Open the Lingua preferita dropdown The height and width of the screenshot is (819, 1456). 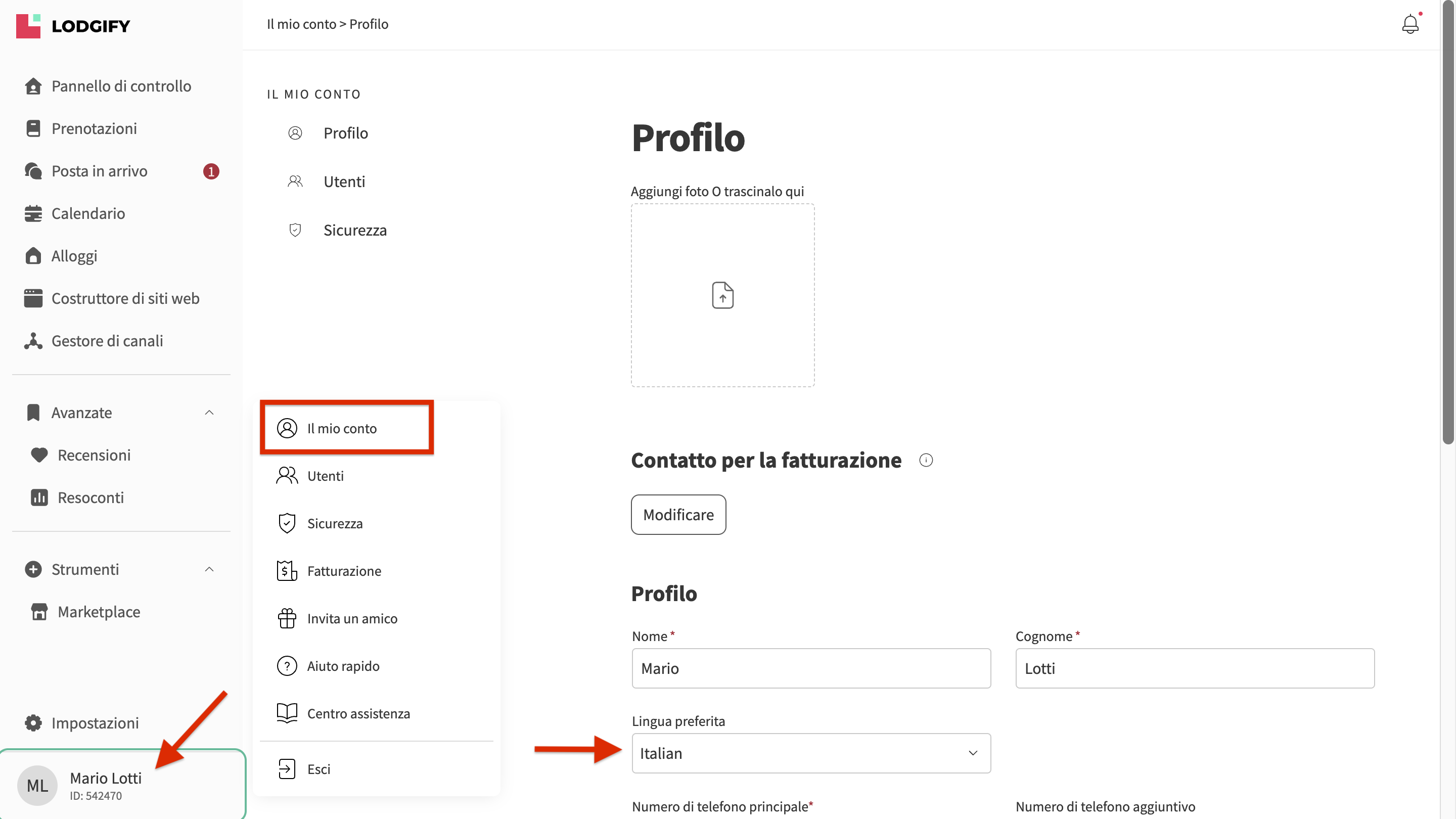tap(811, 753)
